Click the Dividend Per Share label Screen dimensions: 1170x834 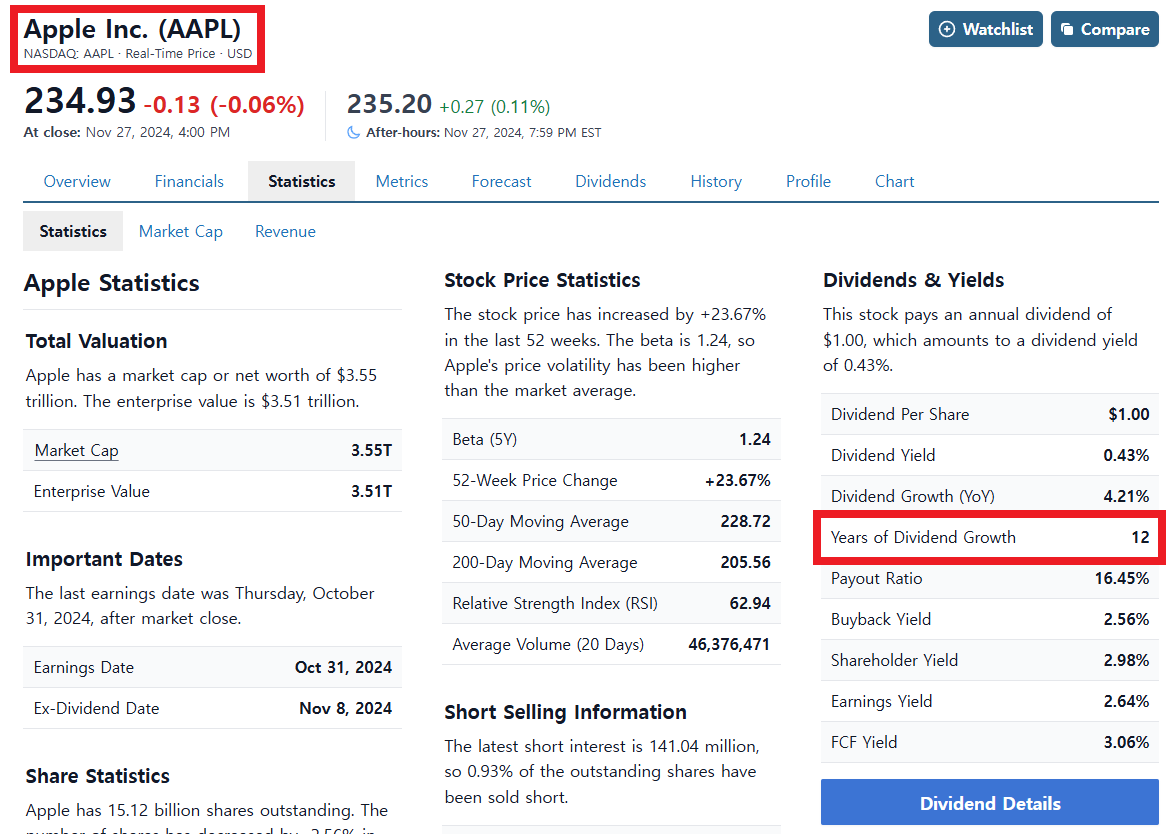pos(900,415)
